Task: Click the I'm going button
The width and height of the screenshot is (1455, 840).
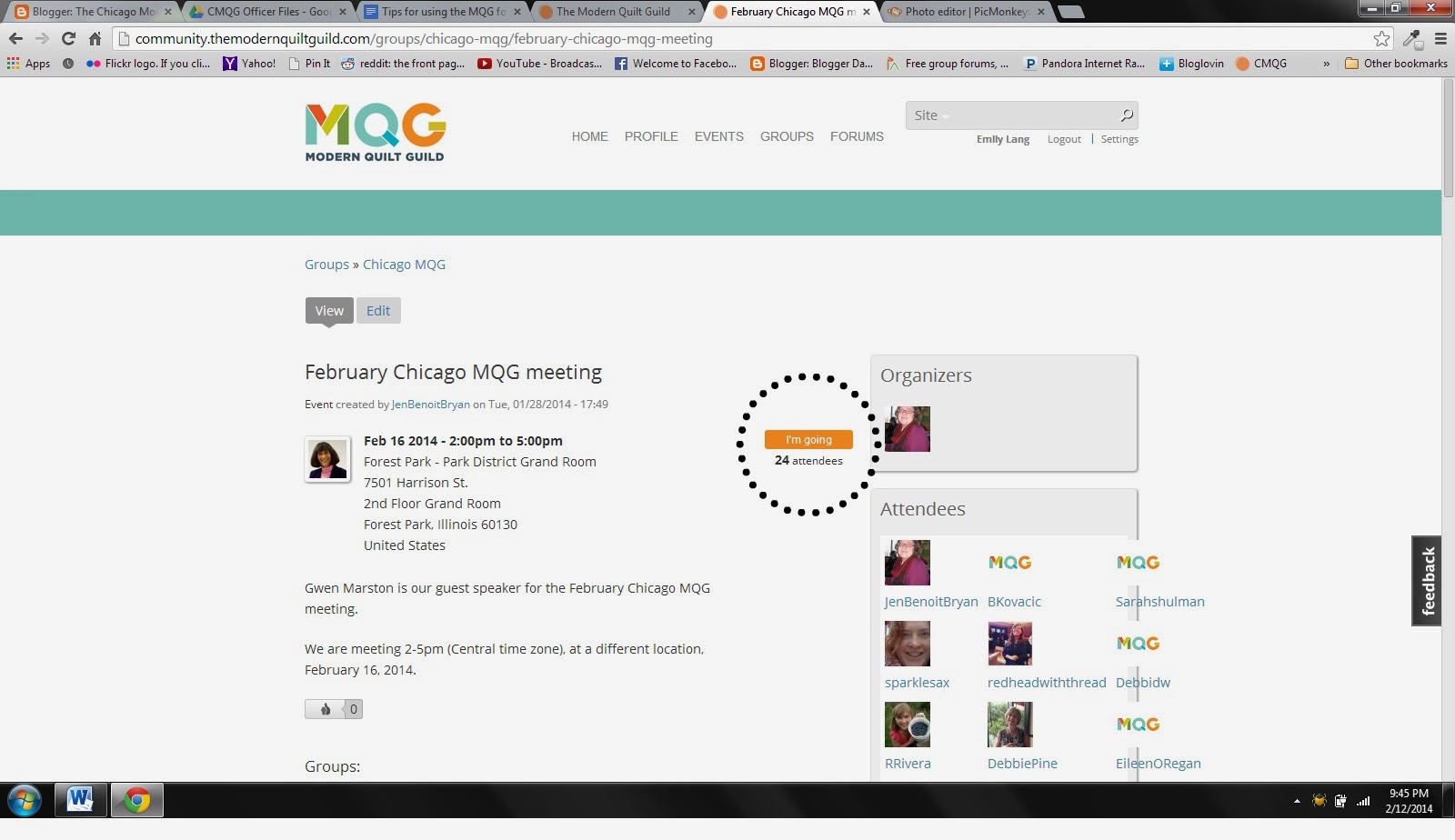Action: click(808, 439)
